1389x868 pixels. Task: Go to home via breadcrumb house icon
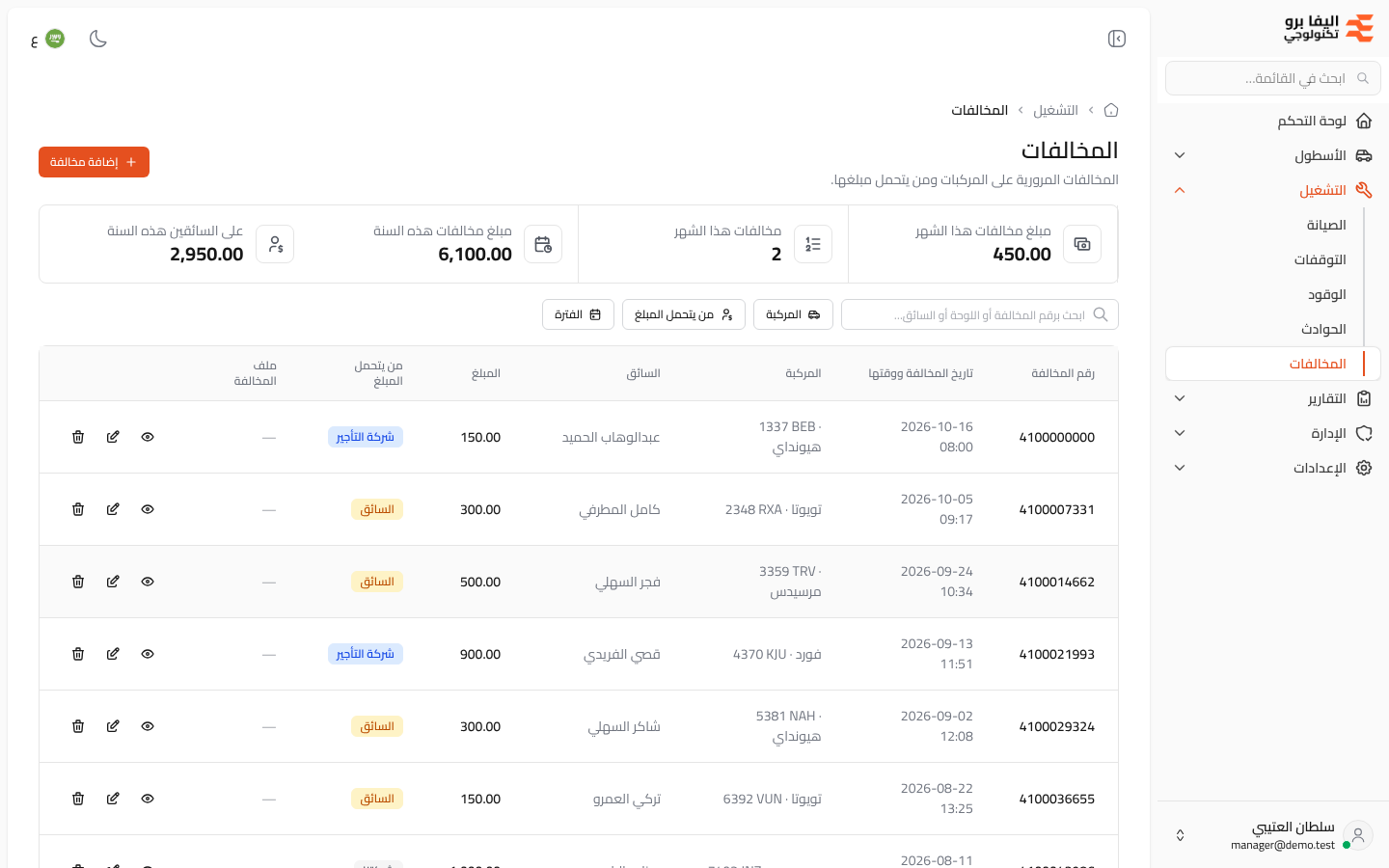pos(1111,110)
